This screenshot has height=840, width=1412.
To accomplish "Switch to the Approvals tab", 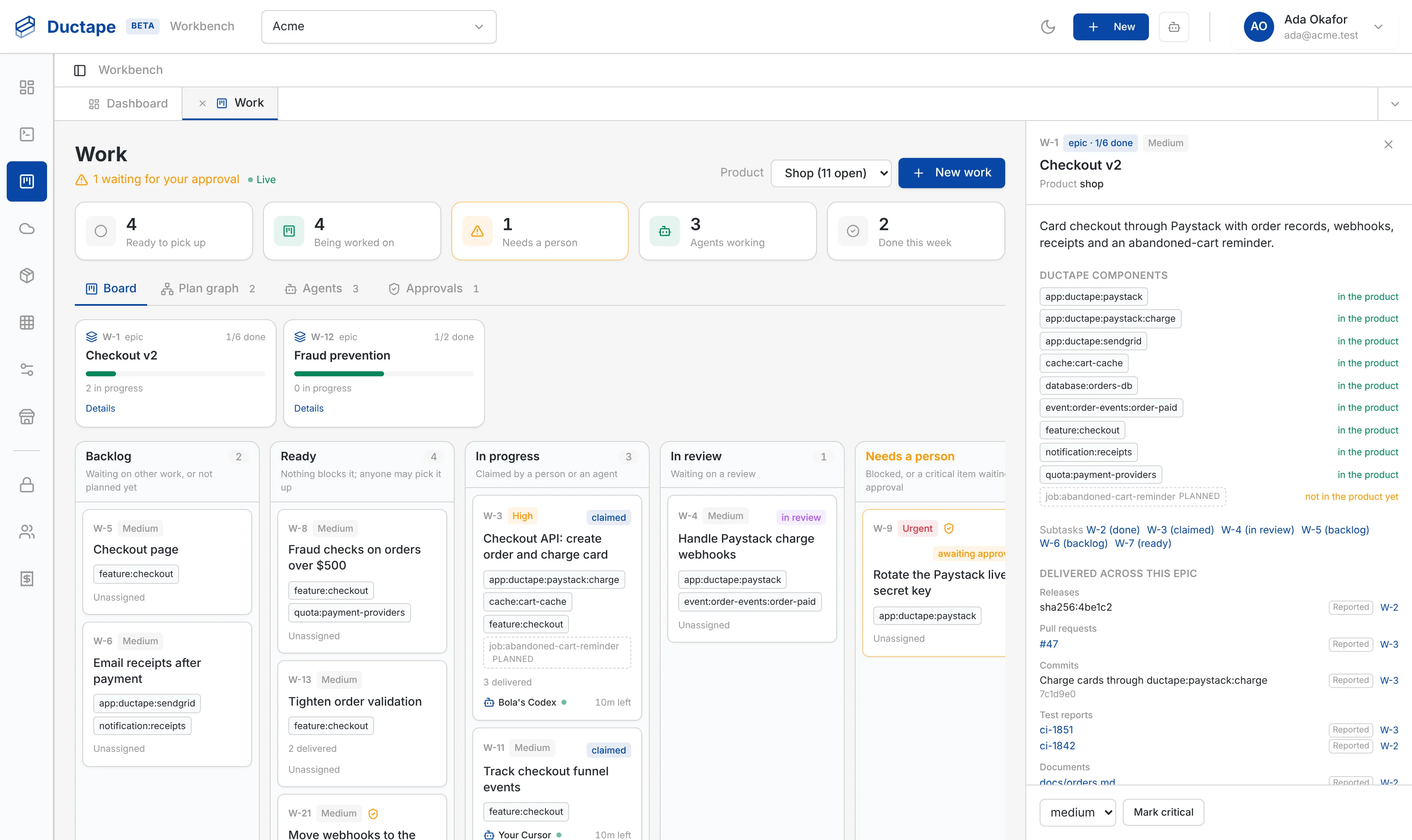I will pyautogui.click(x=434, y=289).
